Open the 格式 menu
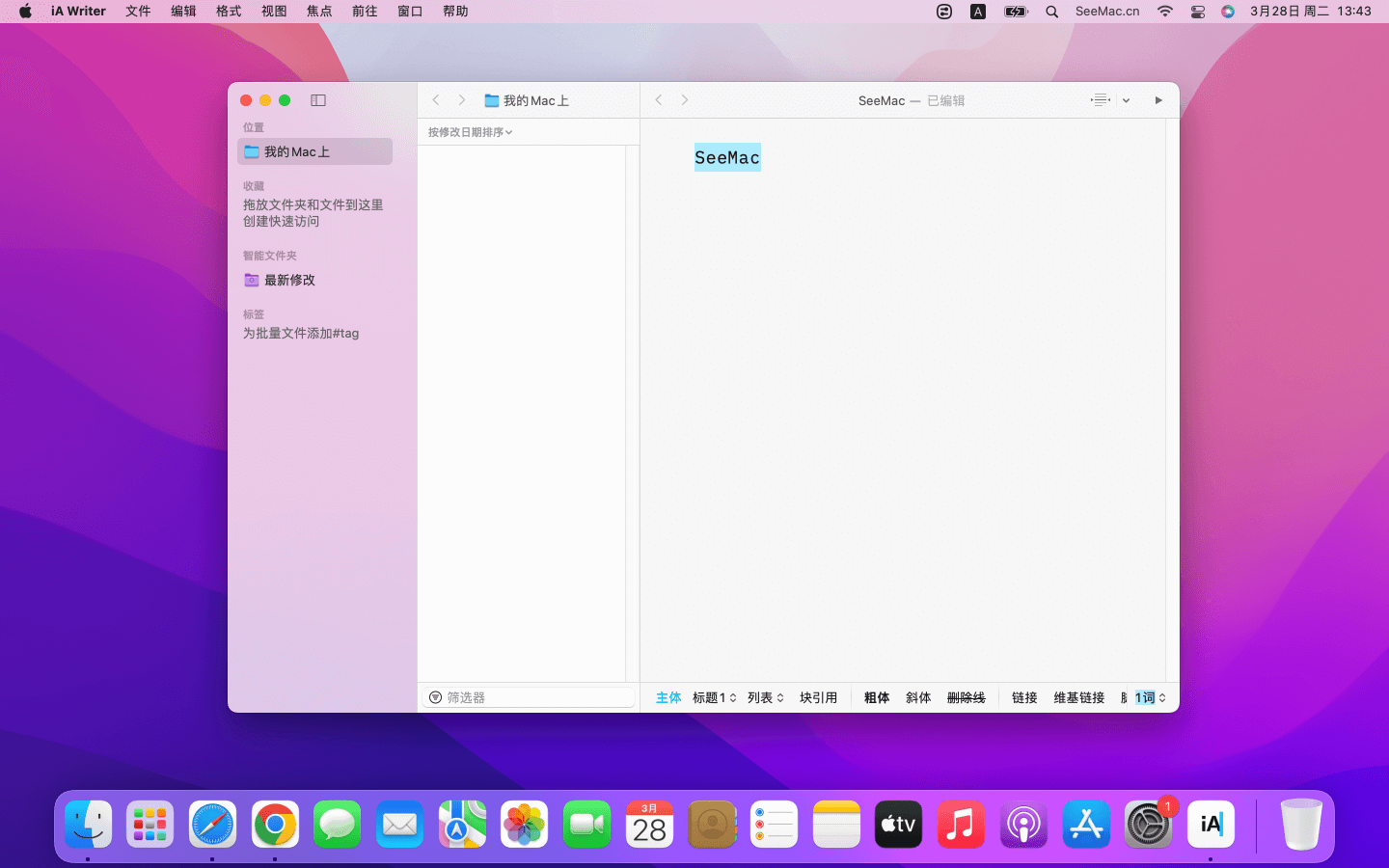The height and width of the screenshot is (868, 1389). pos(229,12)
